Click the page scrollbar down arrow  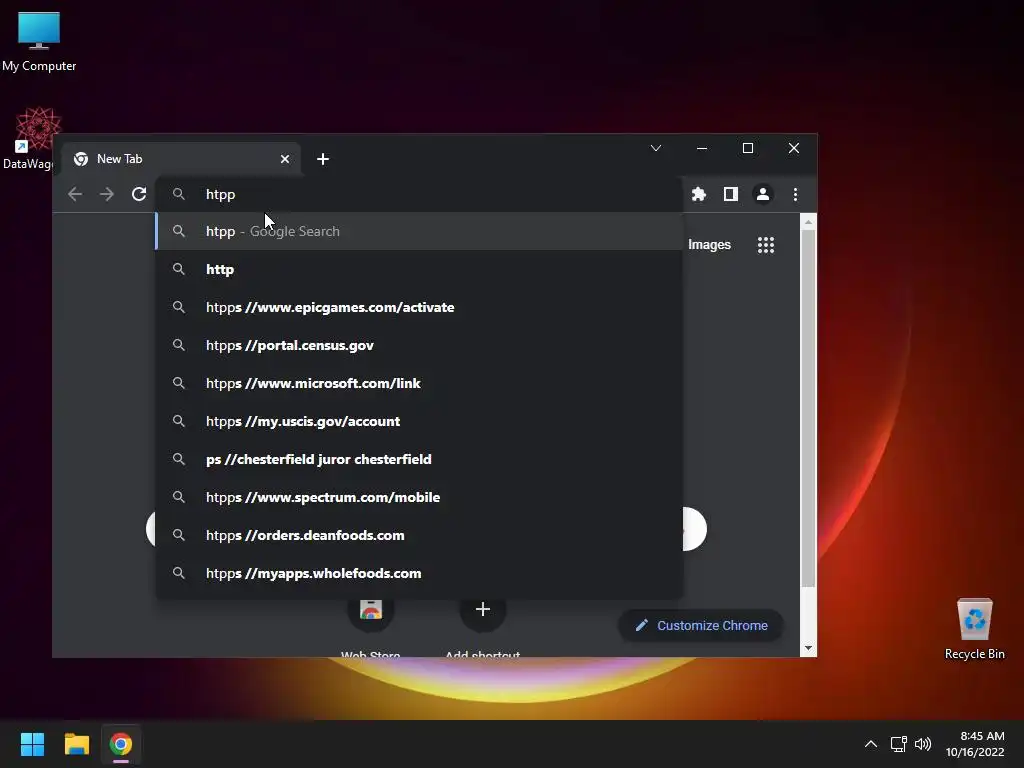[x=808, y=648]
